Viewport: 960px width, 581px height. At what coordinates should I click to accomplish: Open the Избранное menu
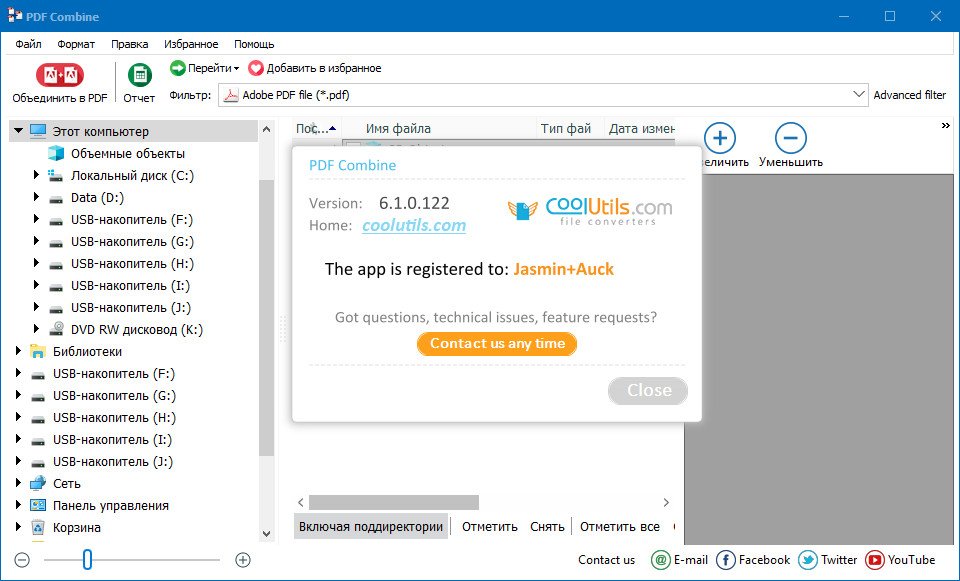tap(191, 44)
